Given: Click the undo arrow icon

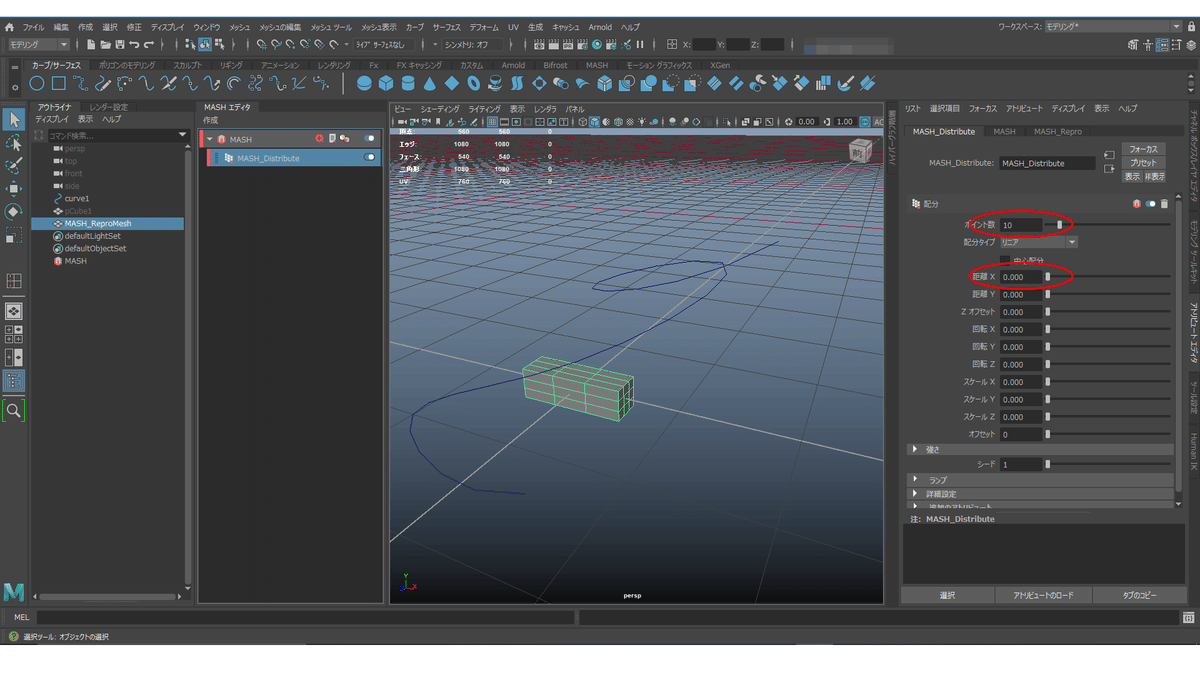Looking at the screenshot, I should [x=134, y=44].
